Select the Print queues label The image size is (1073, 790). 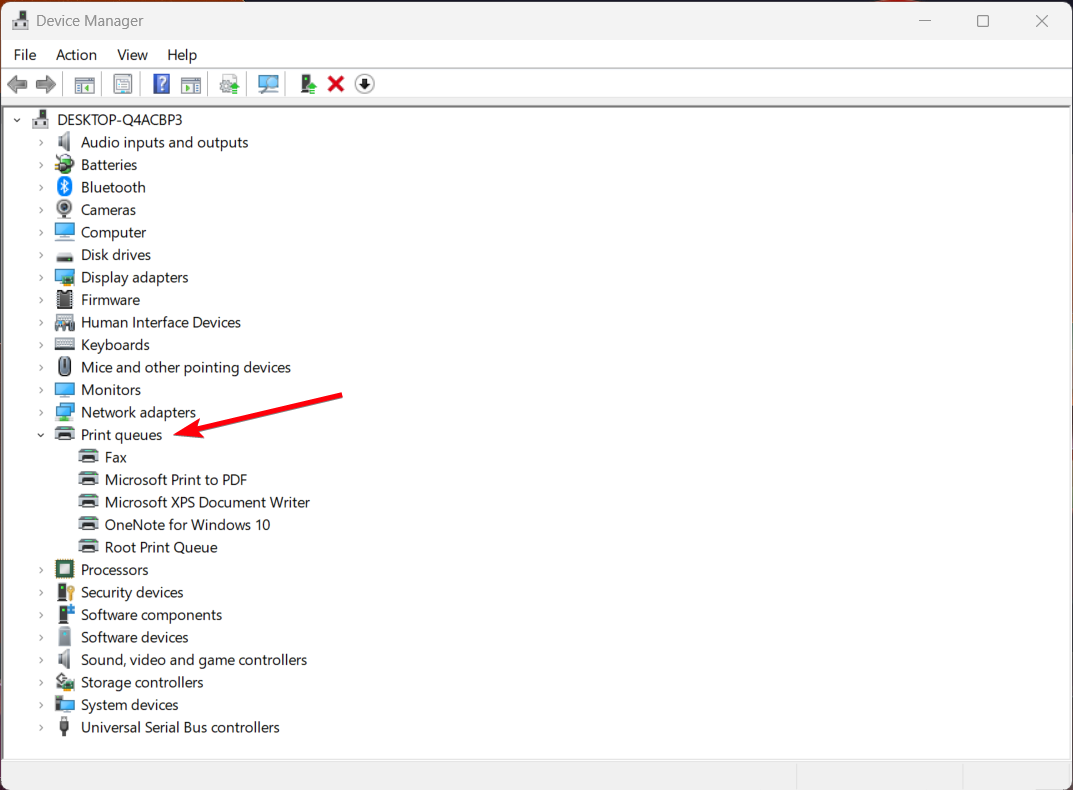tap(122, 435)
